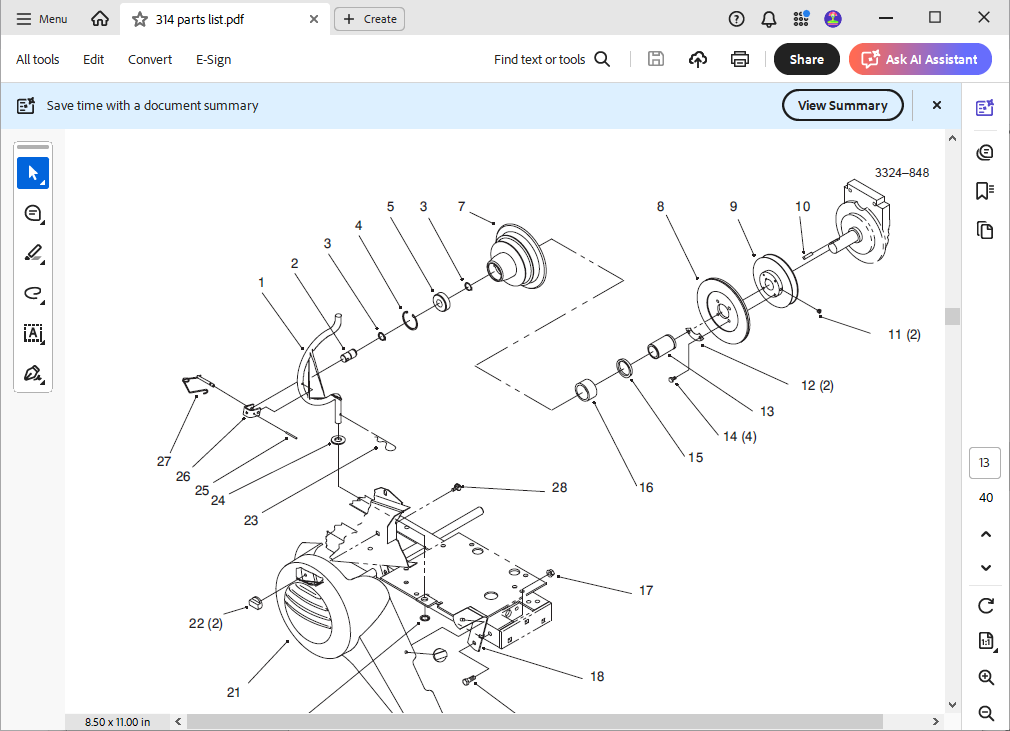Open All tools panel
The image size is (1010, 731).
coord(37,59)
